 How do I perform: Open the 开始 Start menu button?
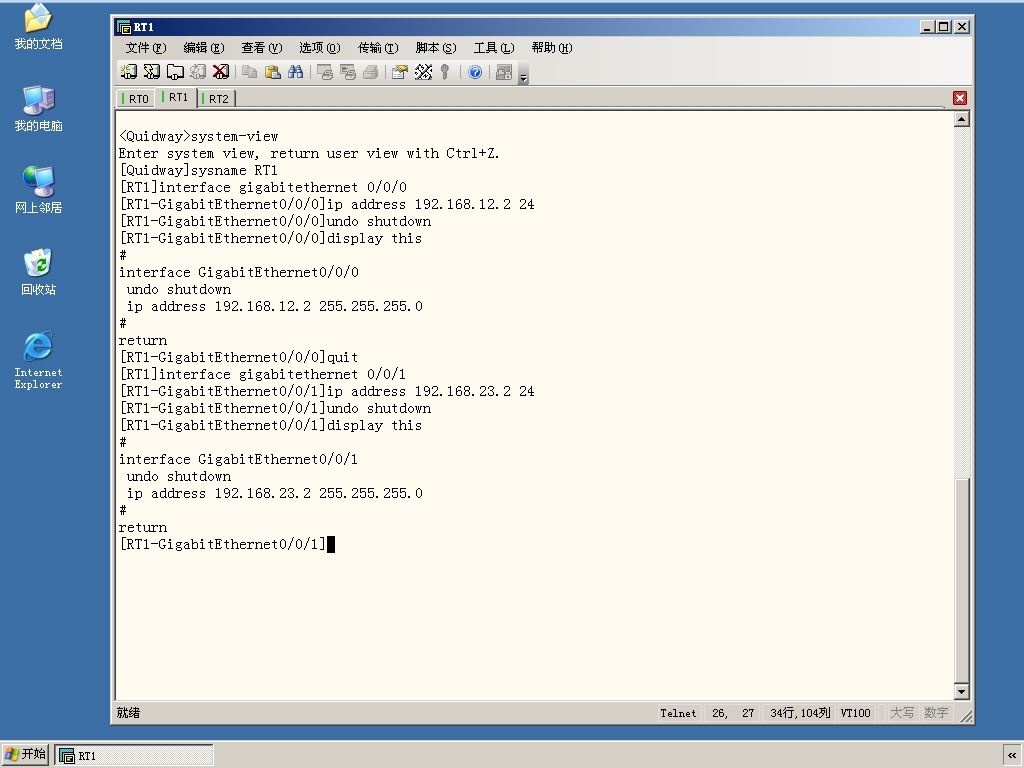click(x=25, y=754)
